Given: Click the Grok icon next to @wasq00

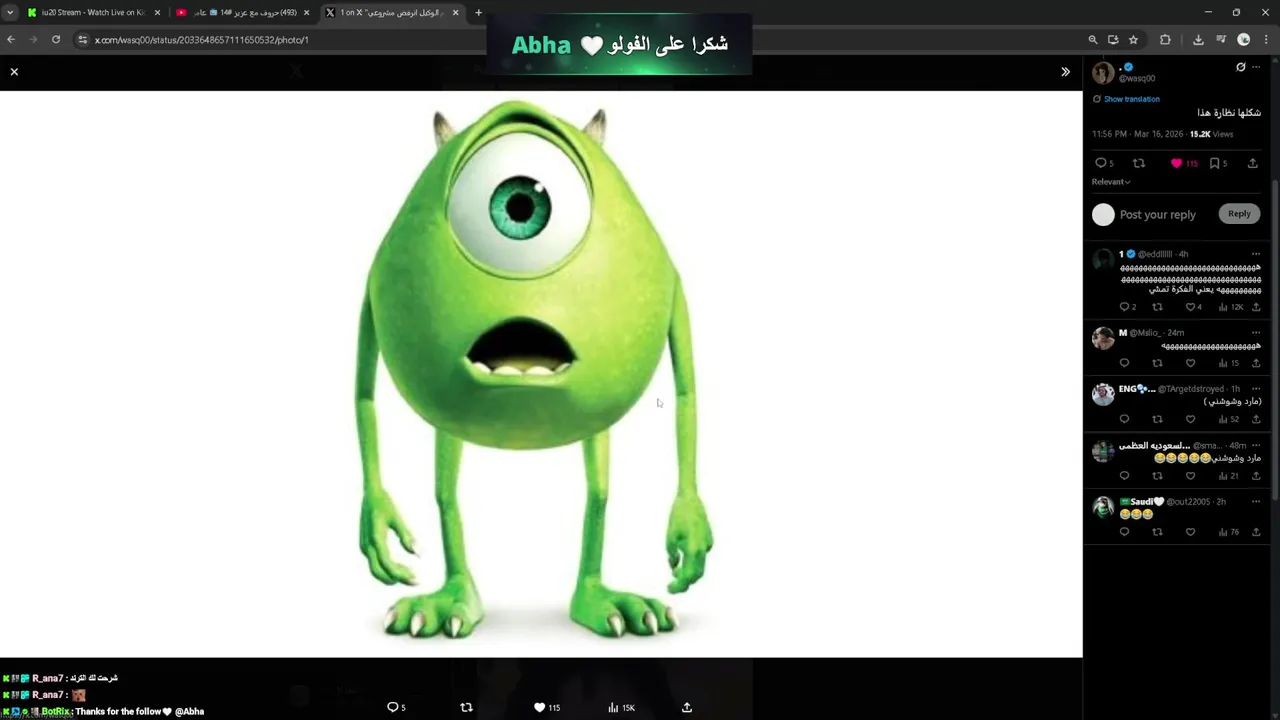Looking at the screenshot, I should click(x=1241, y=67).
